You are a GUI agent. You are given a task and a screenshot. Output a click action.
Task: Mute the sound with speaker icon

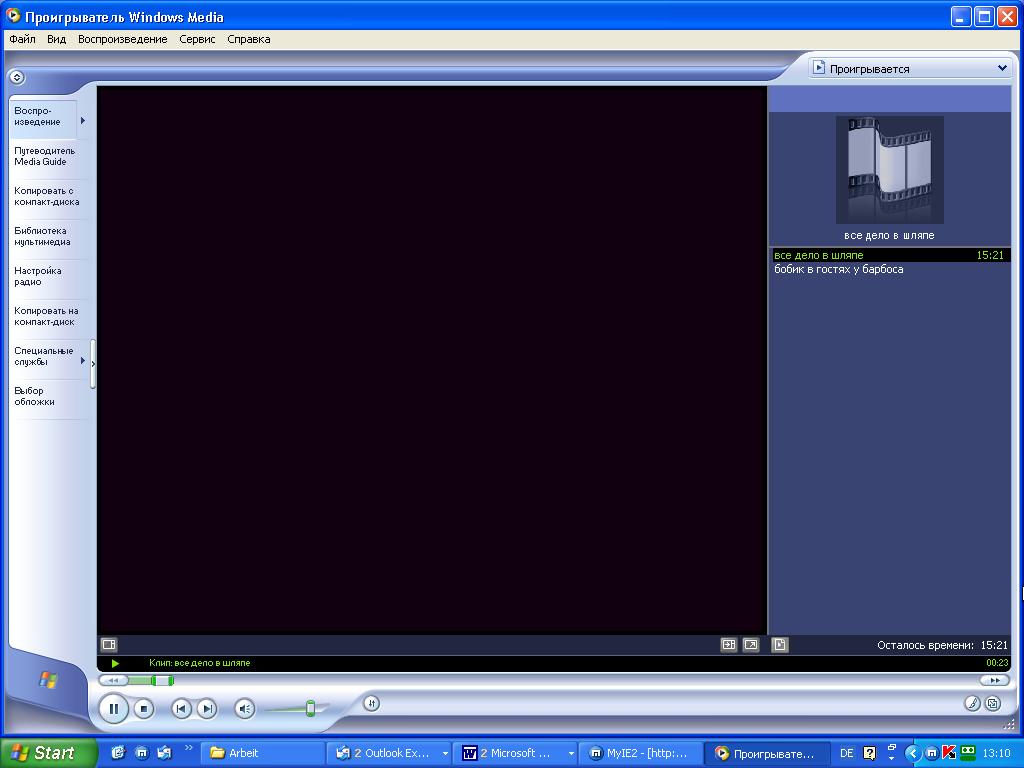coord(244,709)
